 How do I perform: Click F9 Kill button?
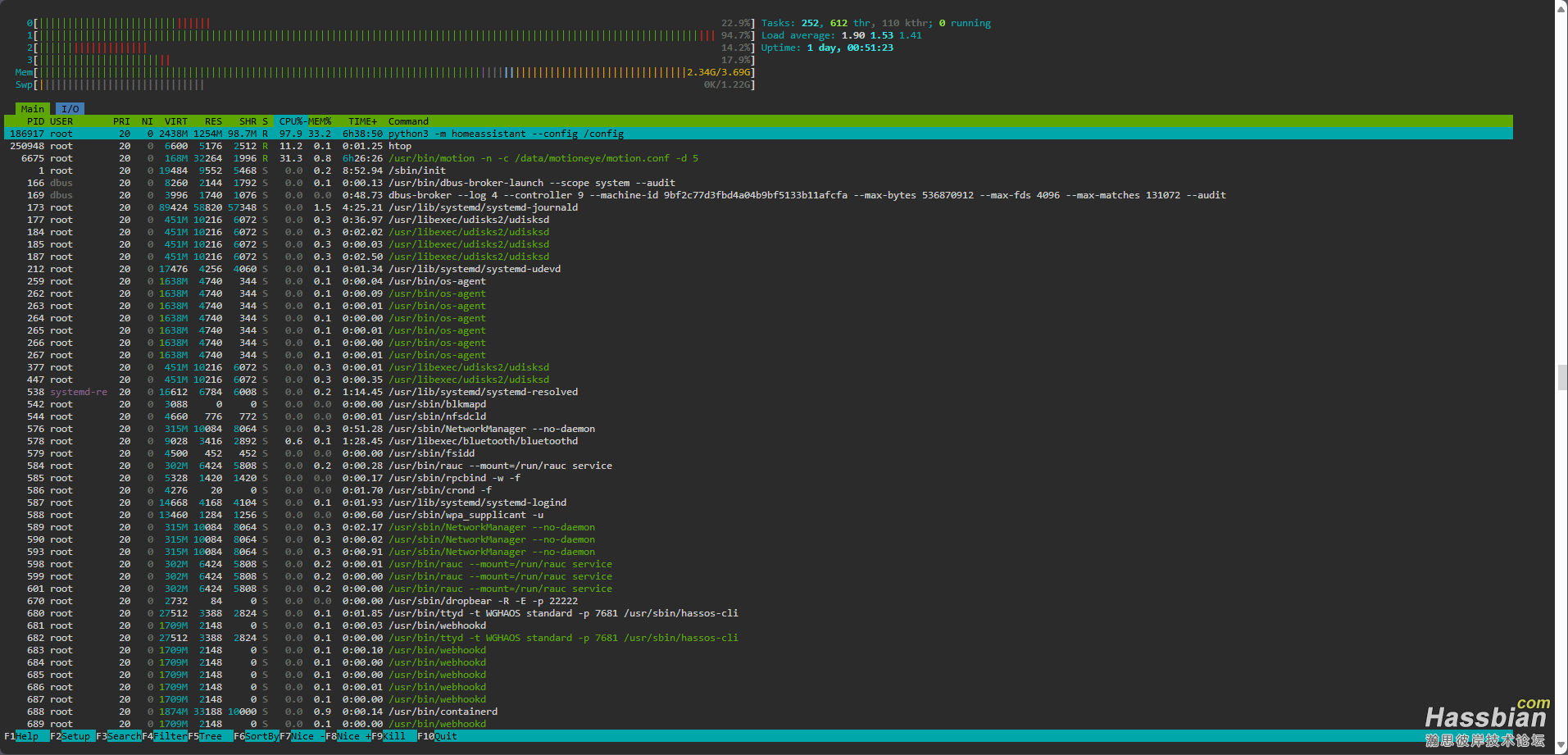pyautogui.click(x=394, y=736)
